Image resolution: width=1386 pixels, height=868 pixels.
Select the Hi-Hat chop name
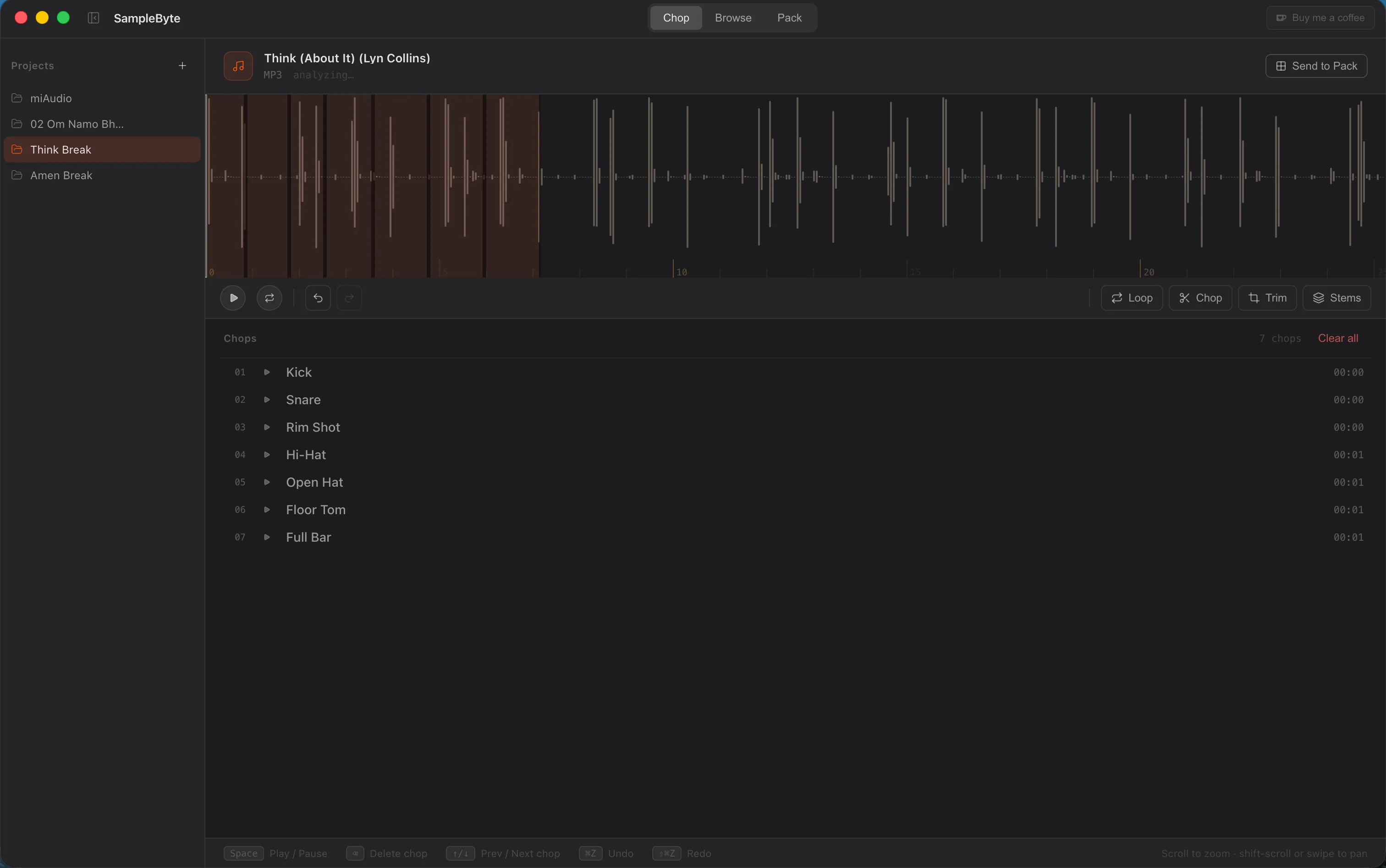tap(306, 455)
